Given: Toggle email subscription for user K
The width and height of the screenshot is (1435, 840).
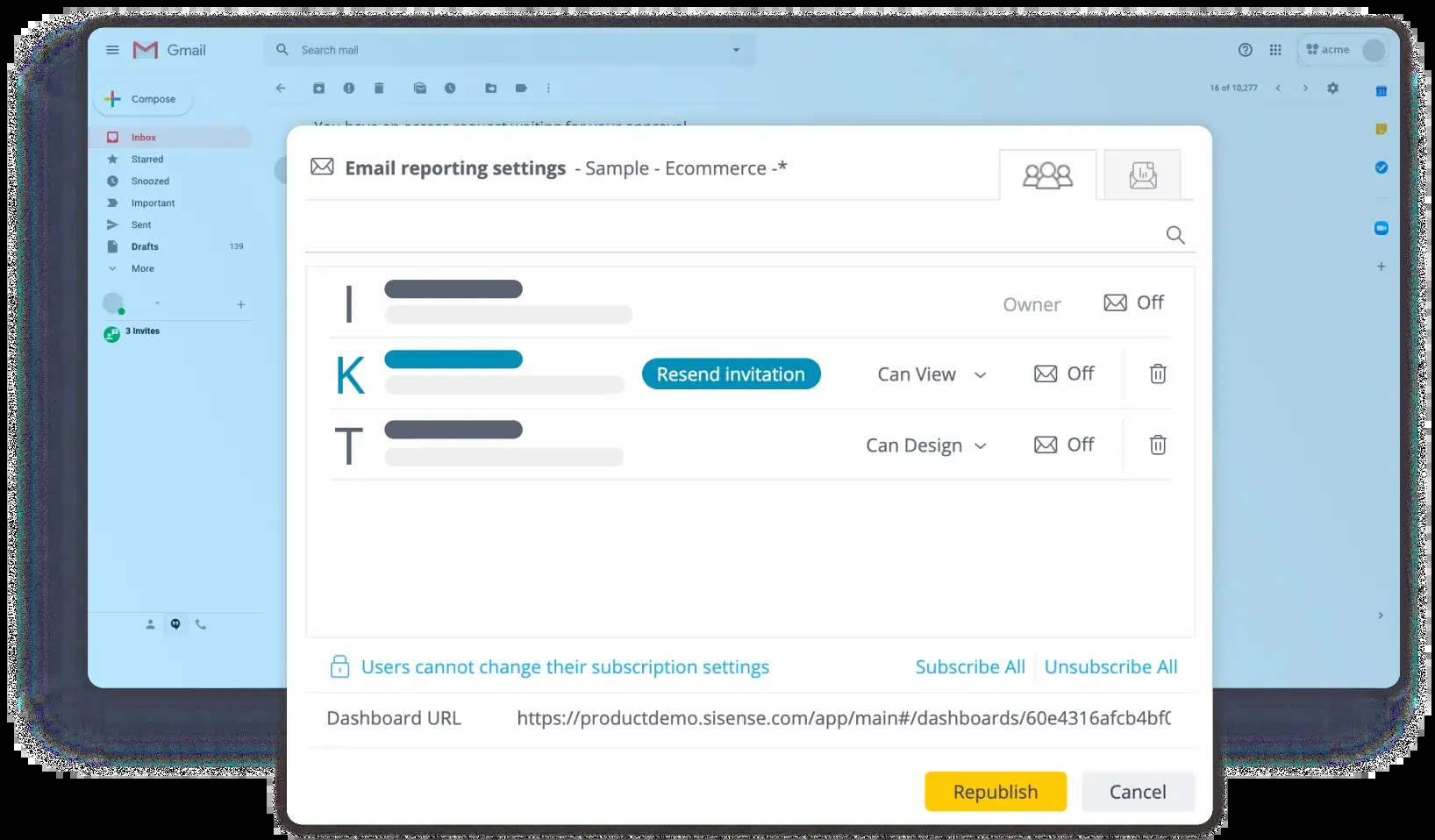Looking at the screenshot, I should [x=1064, y=374].
